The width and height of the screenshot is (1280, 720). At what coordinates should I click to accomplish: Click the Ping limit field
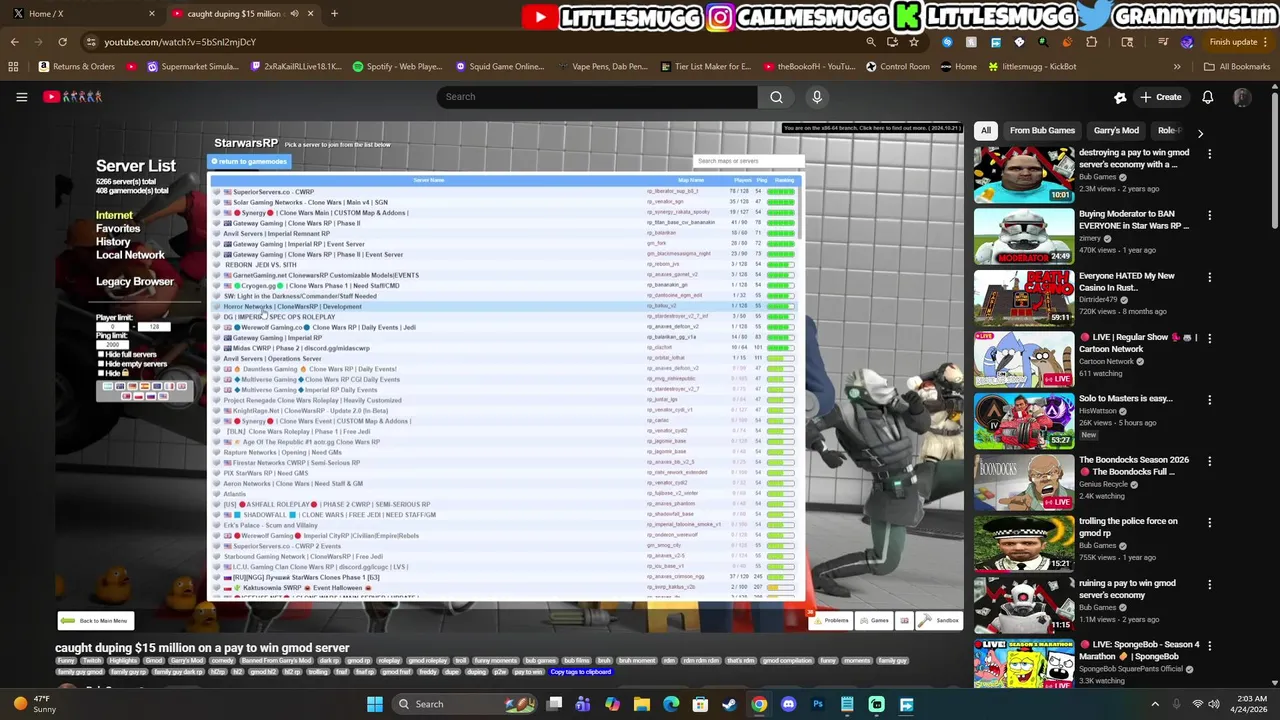pos(111,344)
